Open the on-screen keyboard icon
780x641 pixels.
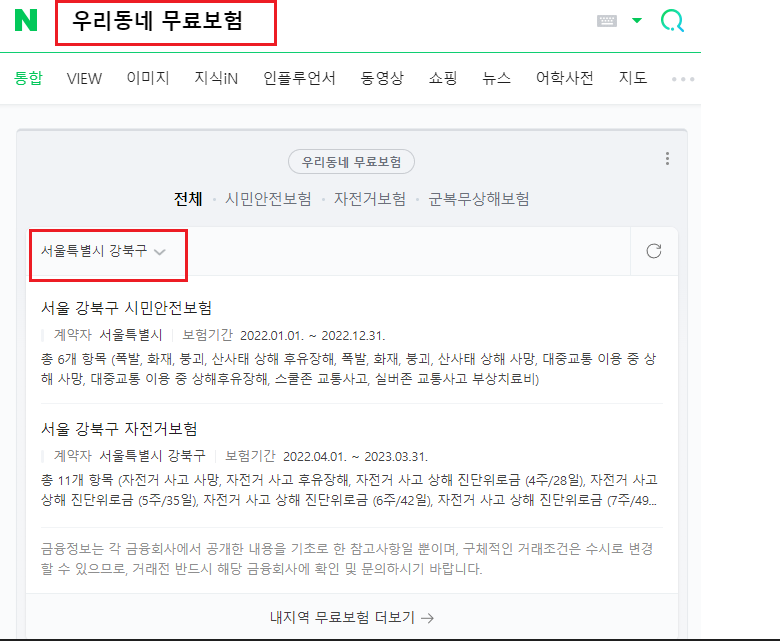click(606, 20)
